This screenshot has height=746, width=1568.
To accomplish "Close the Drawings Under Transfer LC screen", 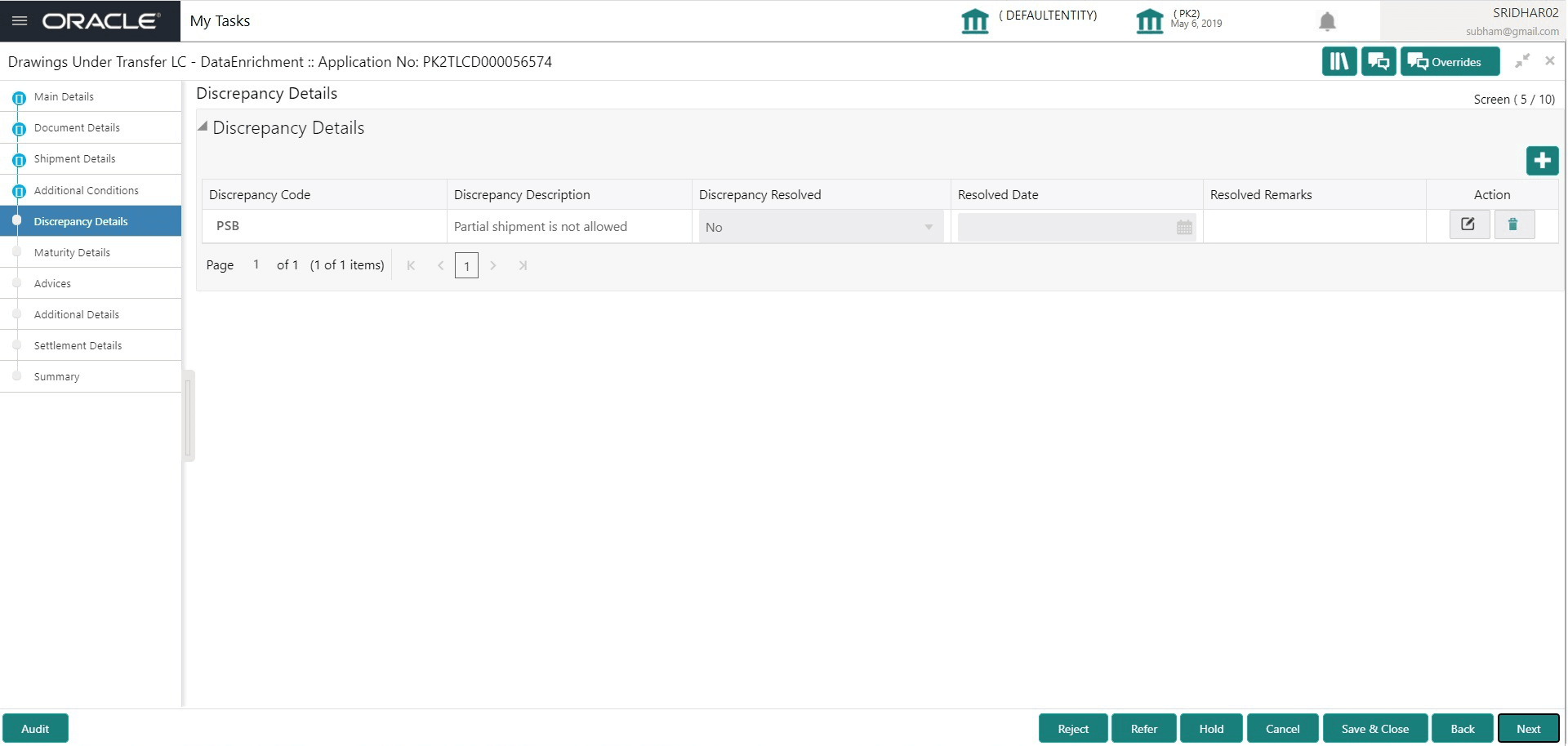I will [x=1550, y=60].
